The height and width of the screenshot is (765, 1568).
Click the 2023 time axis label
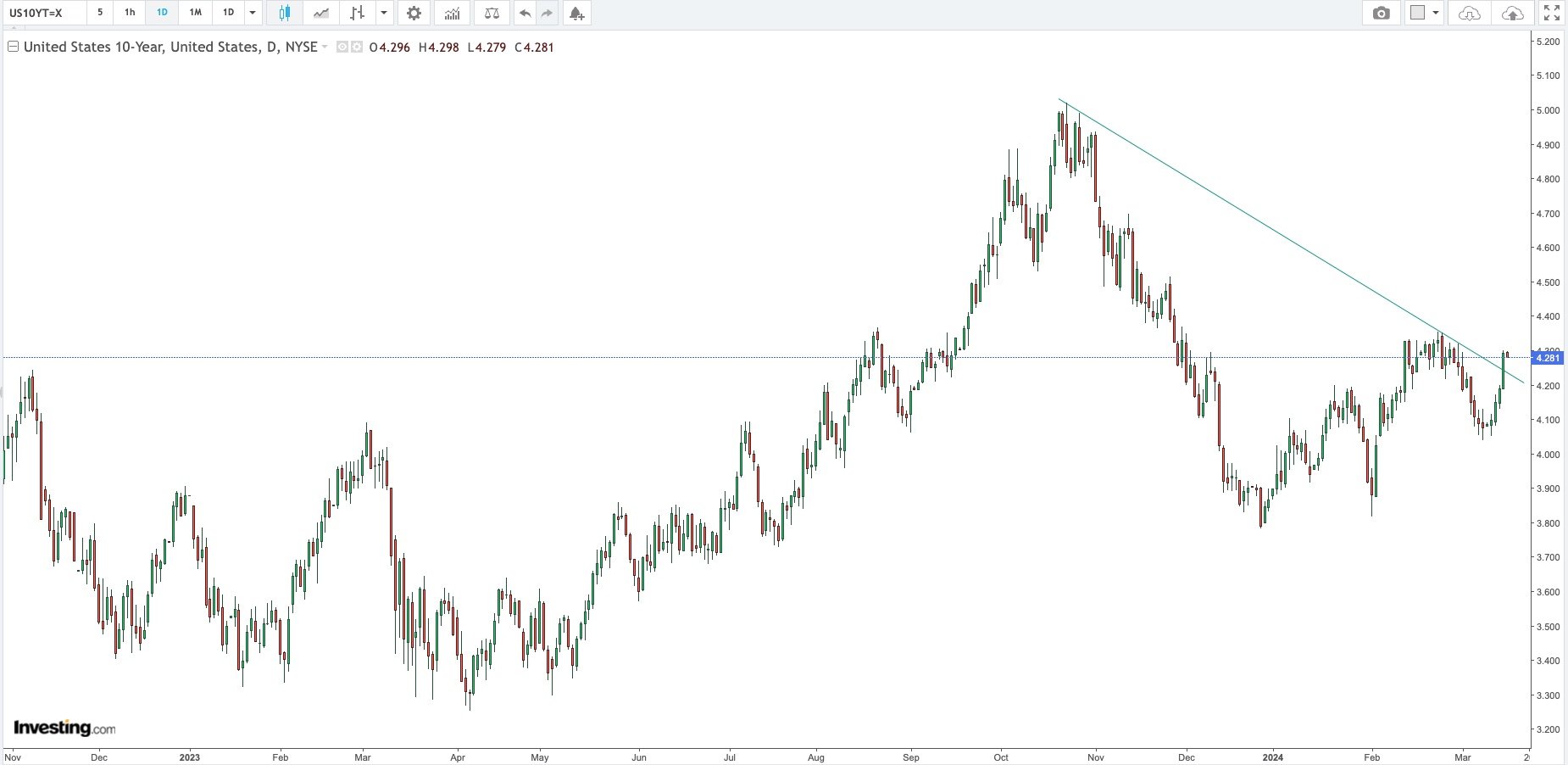click(x=190, y=757)
